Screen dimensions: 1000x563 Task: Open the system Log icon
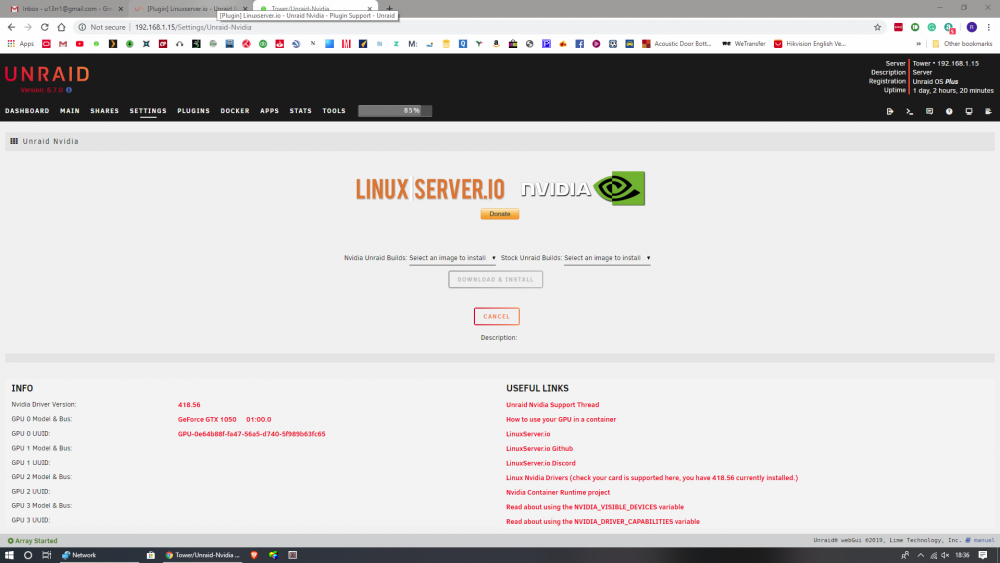(x=989, y=111)
